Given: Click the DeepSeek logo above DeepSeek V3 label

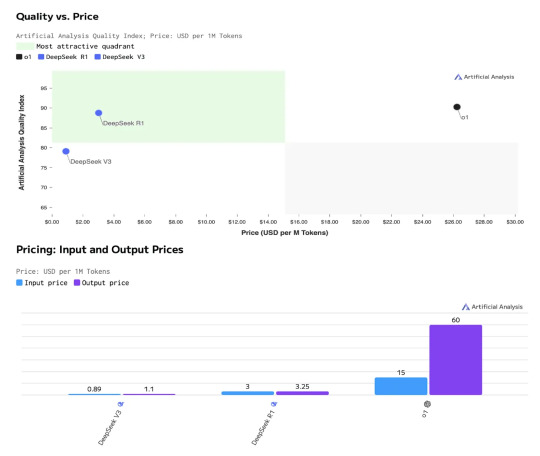Looking at the screenshot, I should point(121,404).
